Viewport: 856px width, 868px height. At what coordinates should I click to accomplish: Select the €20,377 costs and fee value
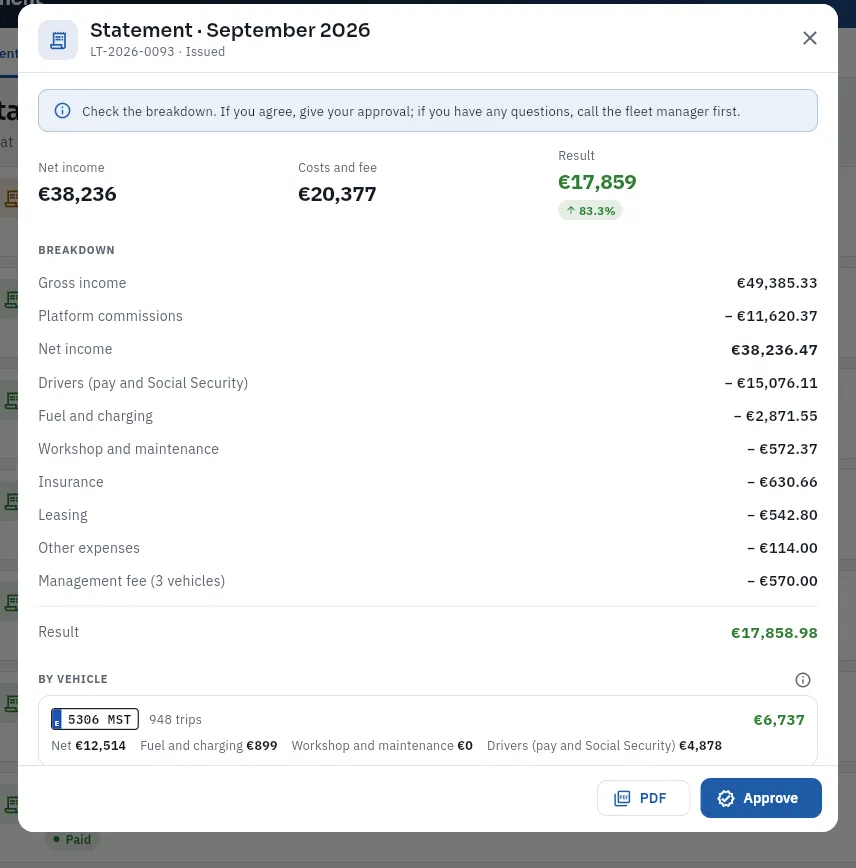337,194
